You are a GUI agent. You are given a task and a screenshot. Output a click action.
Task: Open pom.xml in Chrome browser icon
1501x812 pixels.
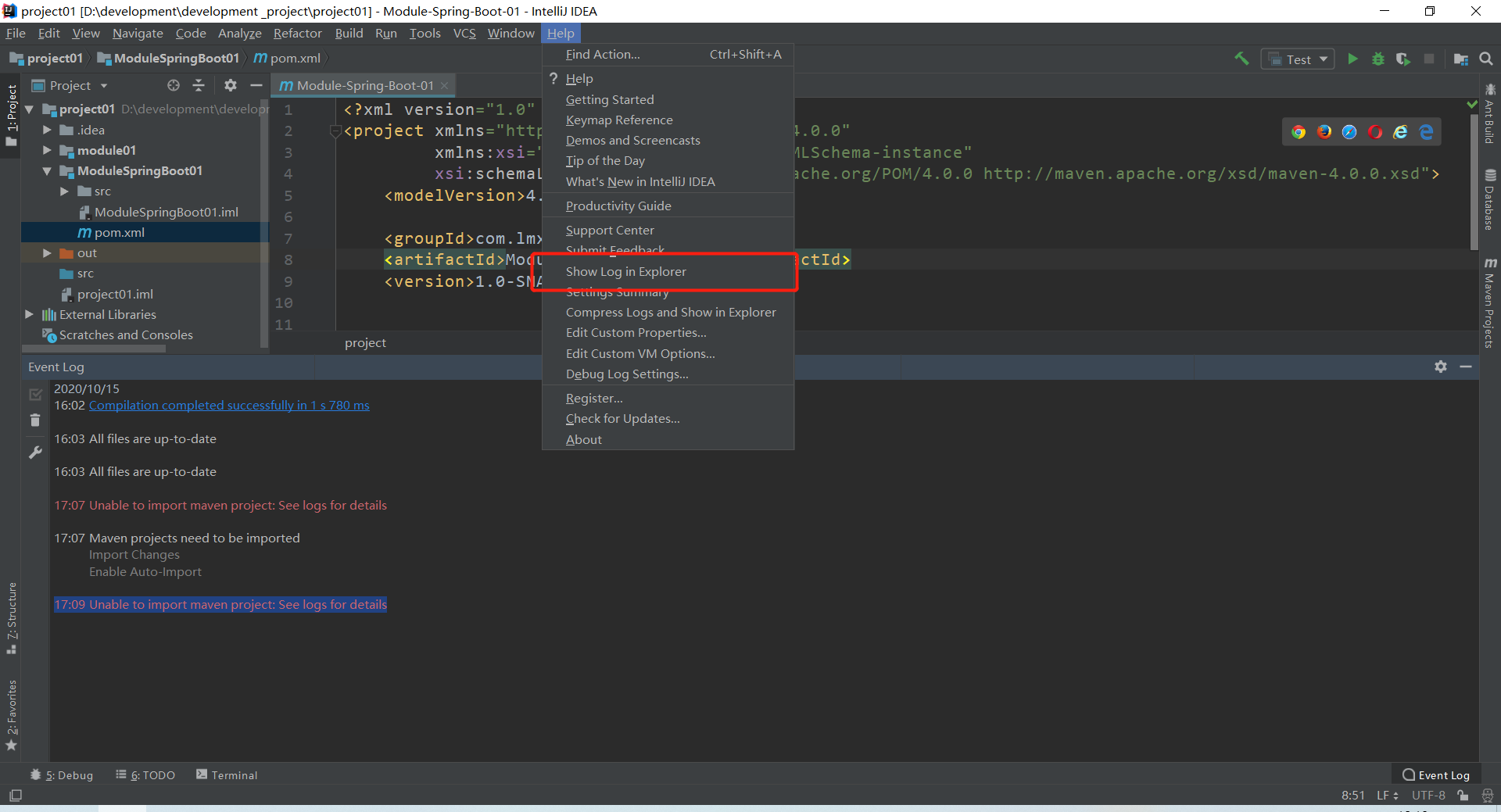(1299, 131)
